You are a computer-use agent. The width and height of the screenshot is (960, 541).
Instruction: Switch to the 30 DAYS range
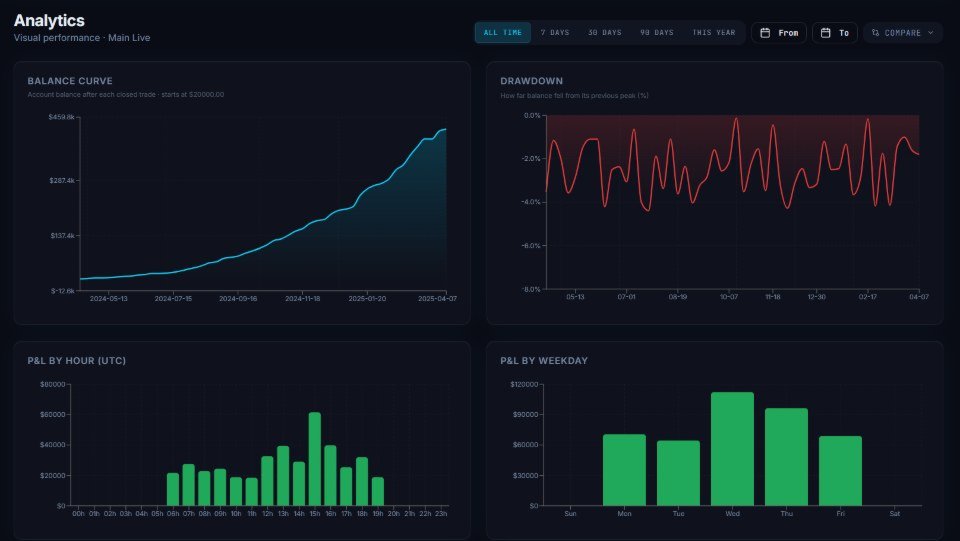pyautogui.click(x=604, y=32)
